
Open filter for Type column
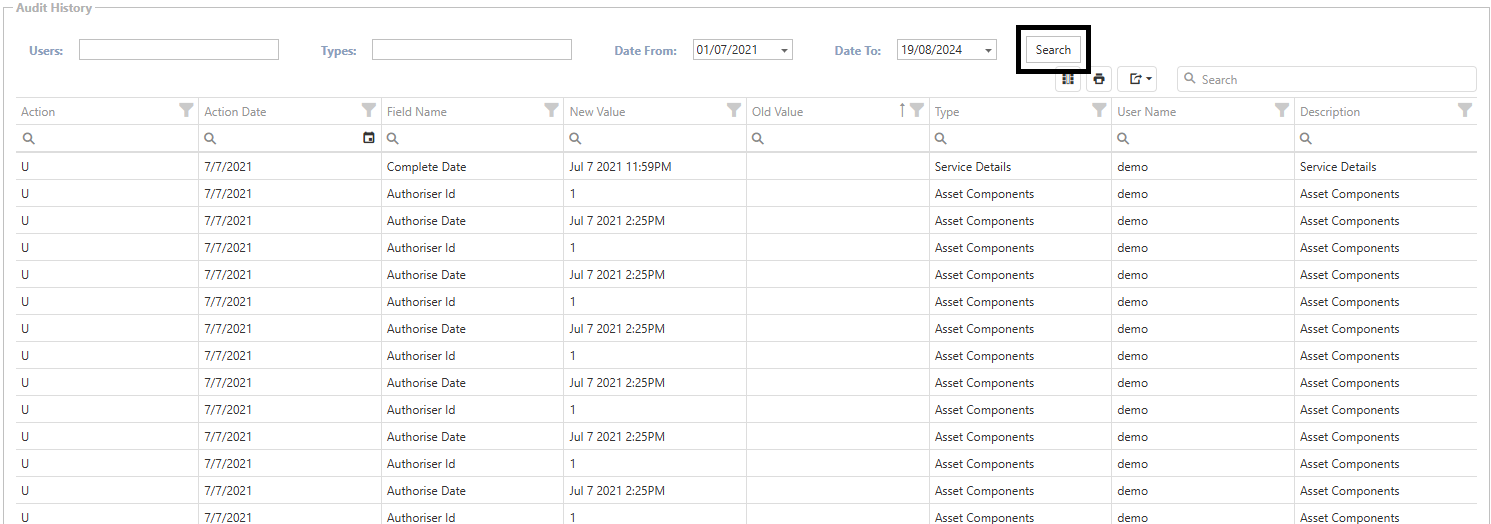(1099, 111)
